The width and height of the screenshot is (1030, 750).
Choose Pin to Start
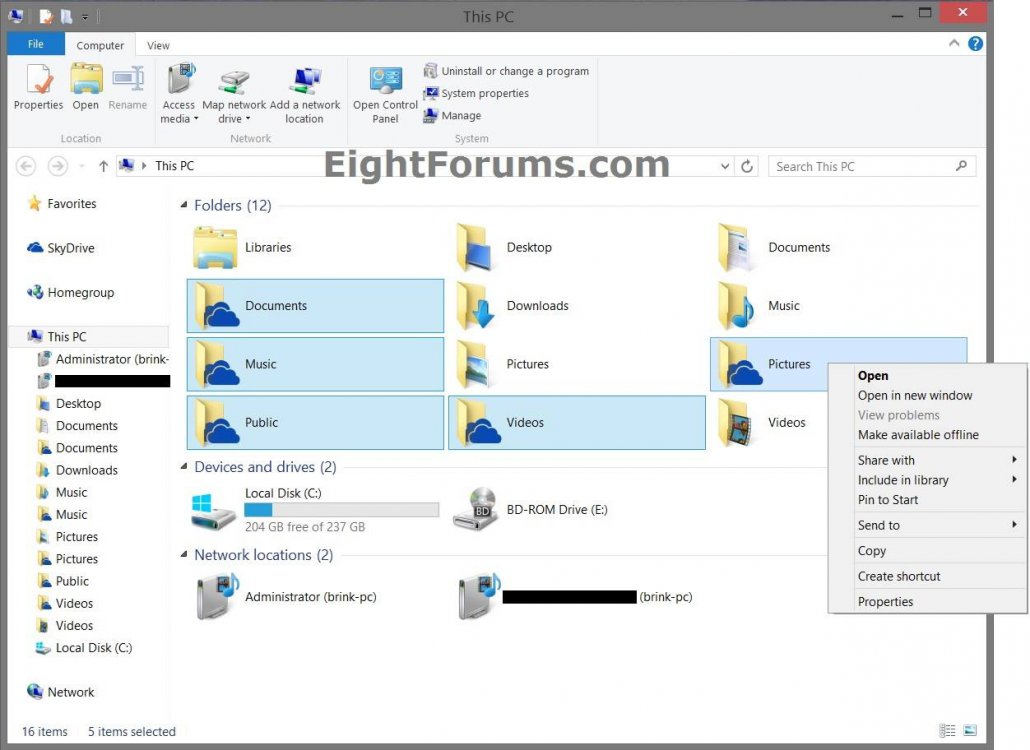pyautogui.click(x=888, y=500)
